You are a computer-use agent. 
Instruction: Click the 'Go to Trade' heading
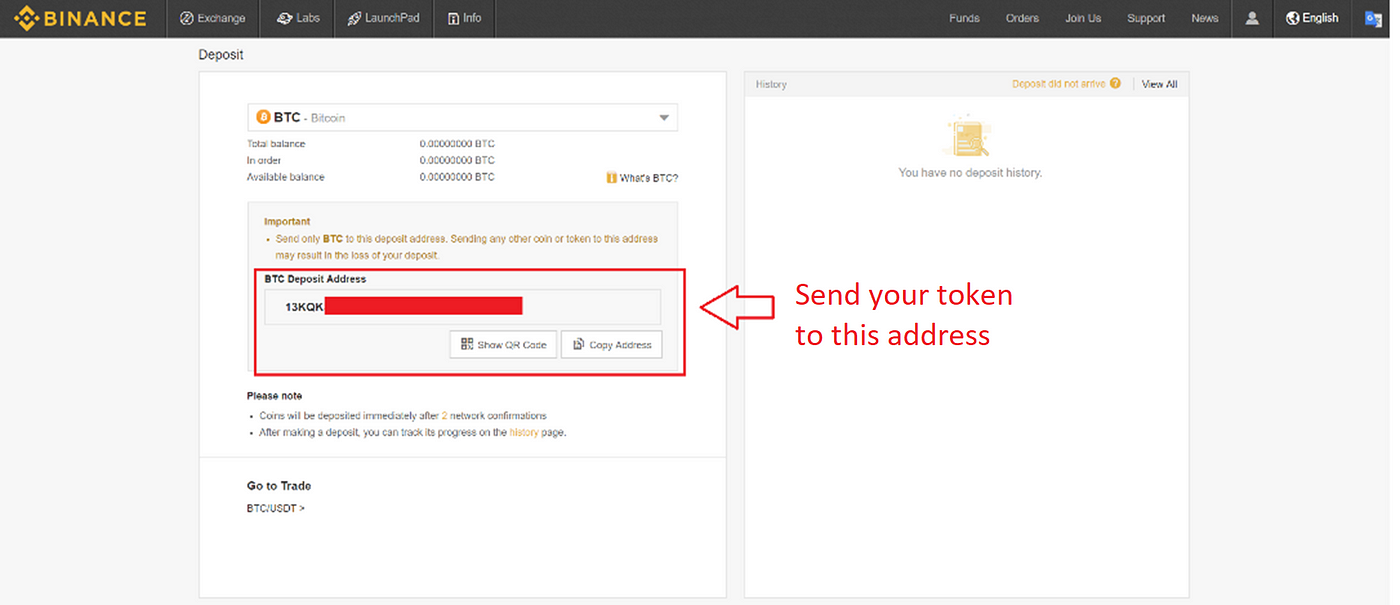(279, 486)
